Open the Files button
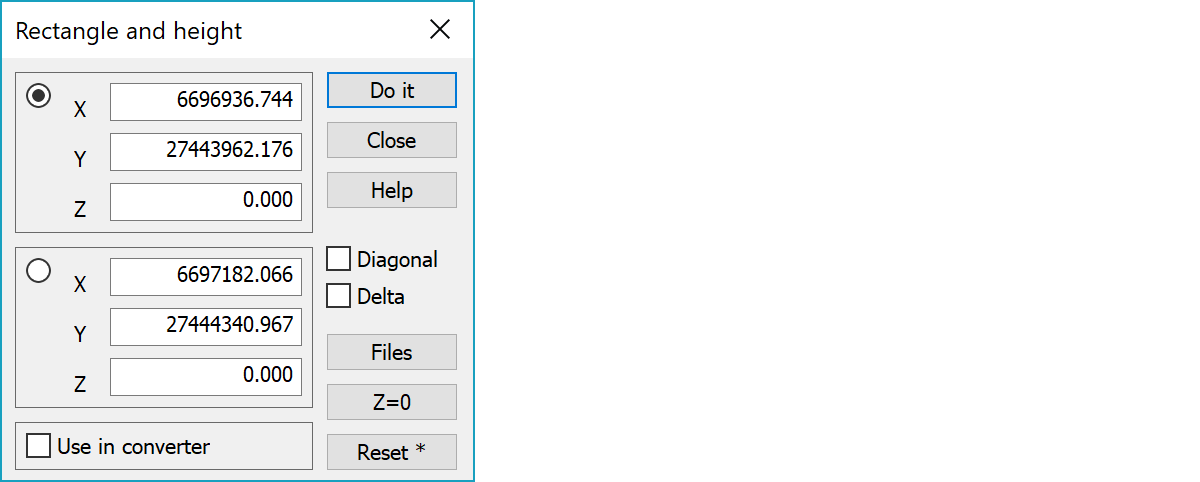Image resolution: width=1200 pixels, height=482 pixels. click(392, 352)
